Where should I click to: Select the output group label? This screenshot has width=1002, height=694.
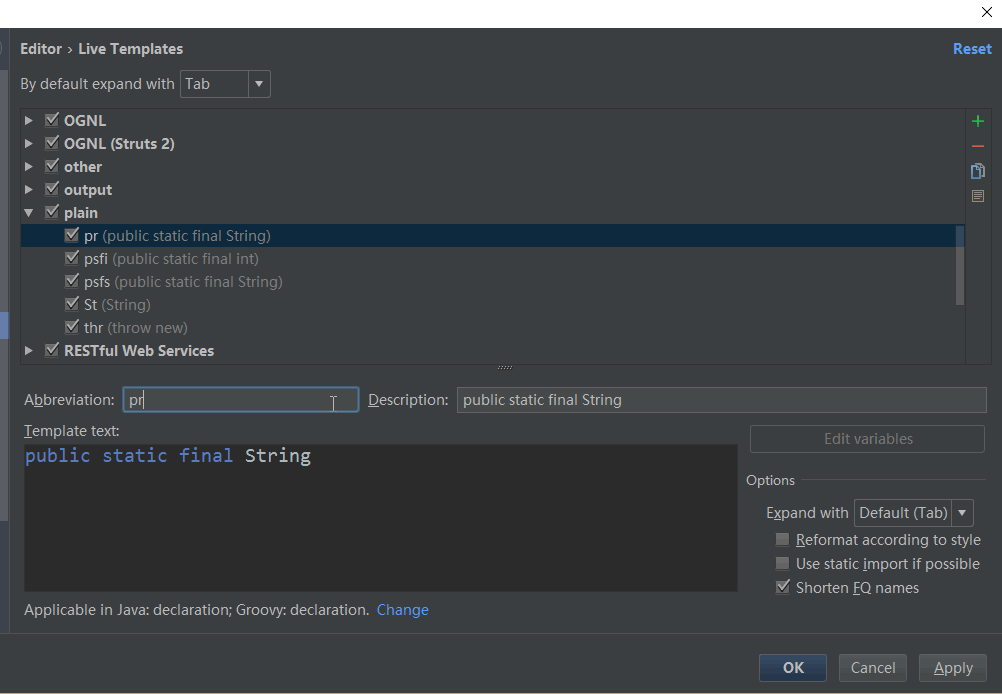(x=88, y=190)
